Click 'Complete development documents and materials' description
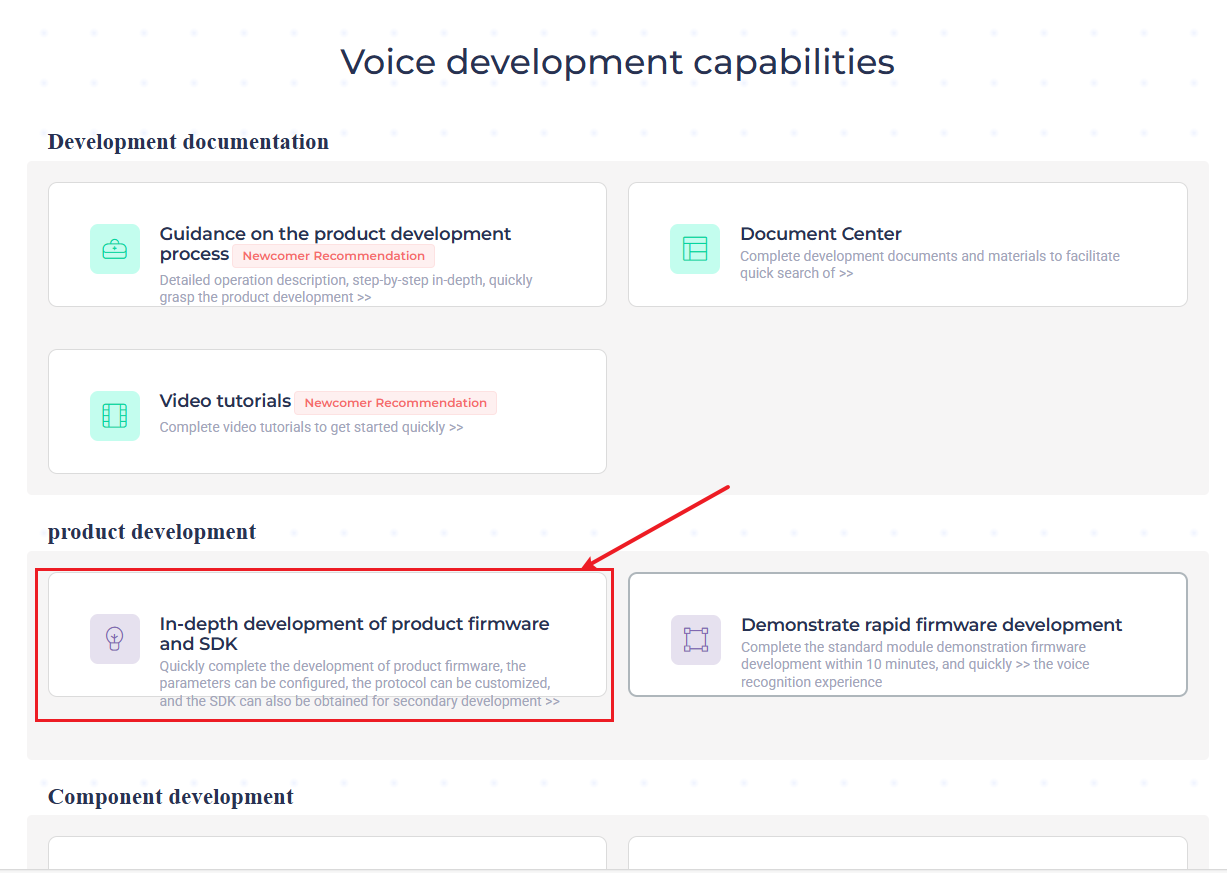This screenshot has height=873, width=1227. [x=930, y=264]
